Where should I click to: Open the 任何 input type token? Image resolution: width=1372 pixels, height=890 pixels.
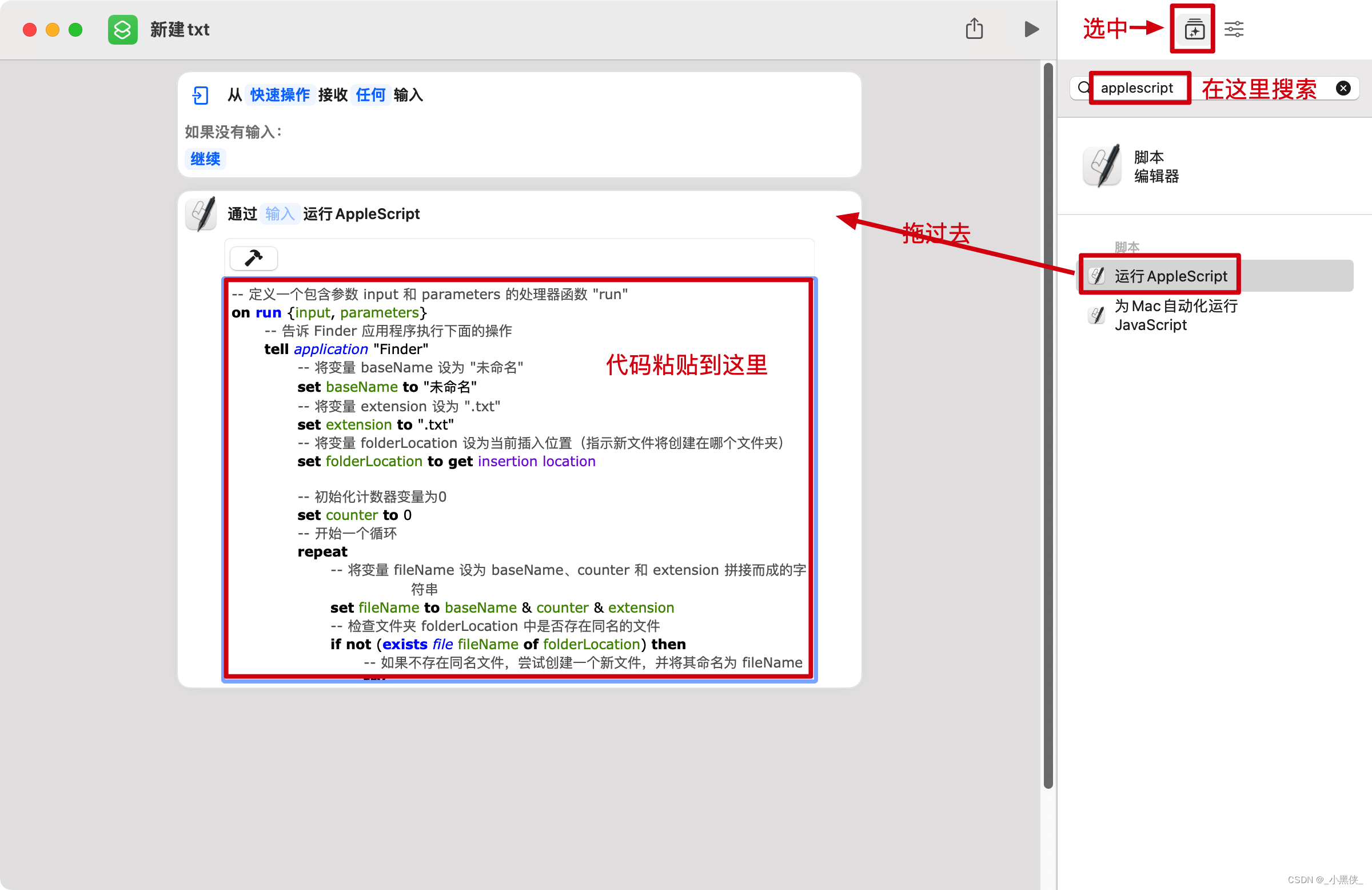coord(370,94)
